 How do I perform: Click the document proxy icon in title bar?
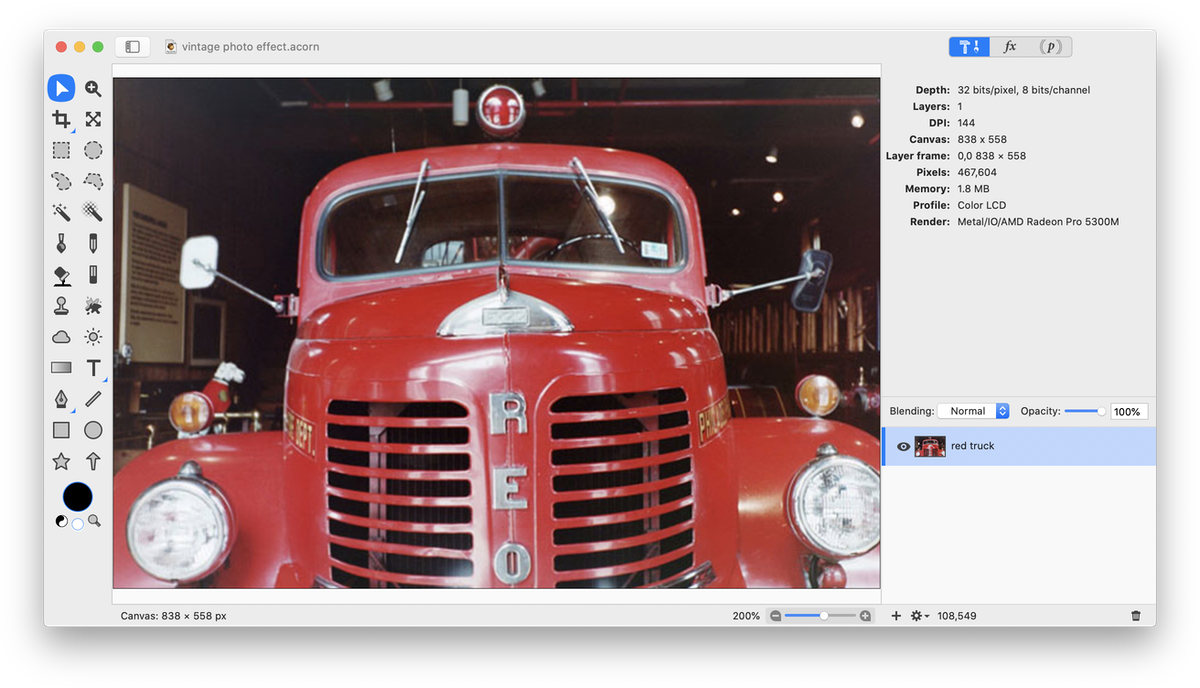point(171,46)
